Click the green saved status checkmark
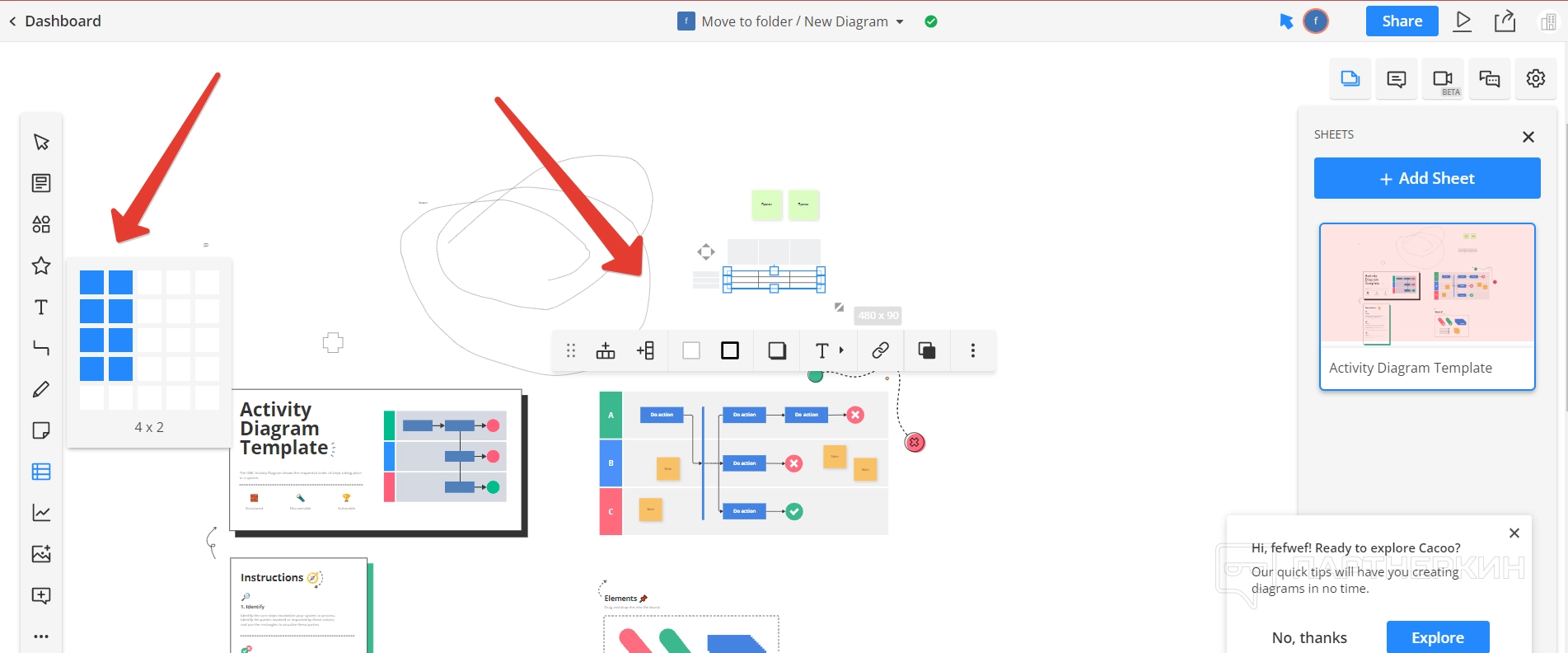Viewport: 1568px width, 653px height. click(x=931, y=21)
